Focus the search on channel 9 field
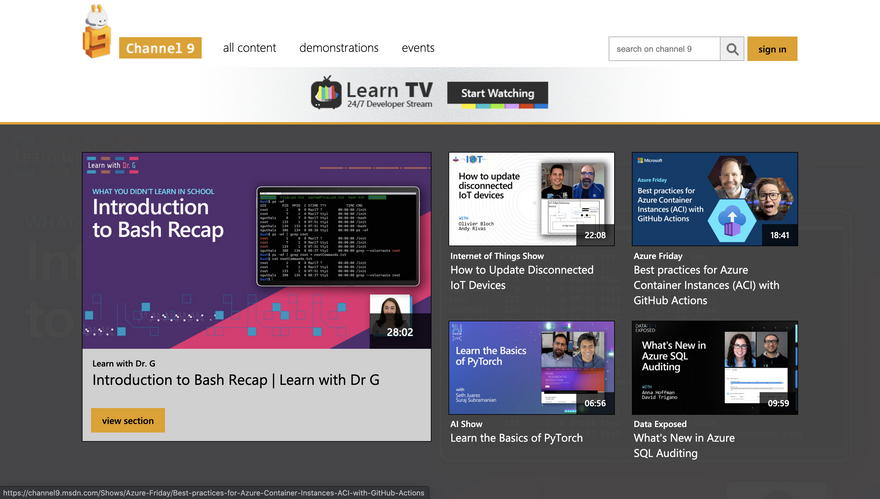The image size is (880, 499). point(664,49)
